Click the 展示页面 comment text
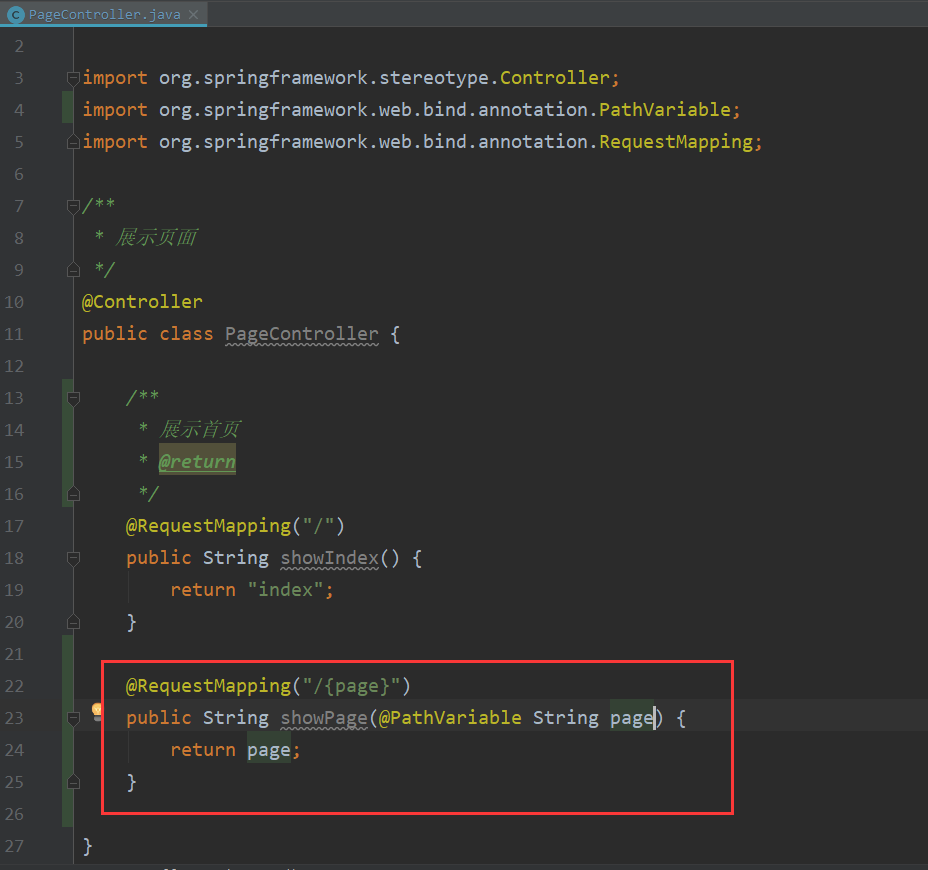Screen dimensions: 928x870 tap(156, 238)
